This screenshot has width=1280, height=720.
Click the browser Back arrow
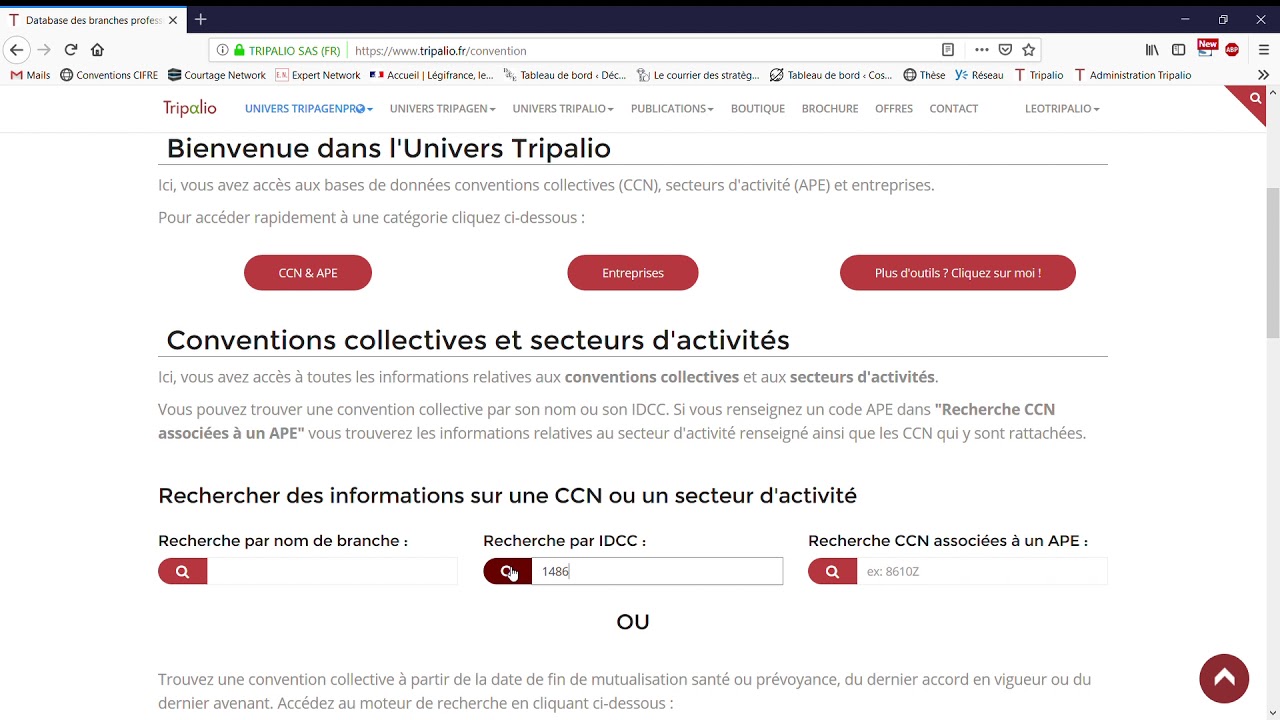(x=16, y=50)
